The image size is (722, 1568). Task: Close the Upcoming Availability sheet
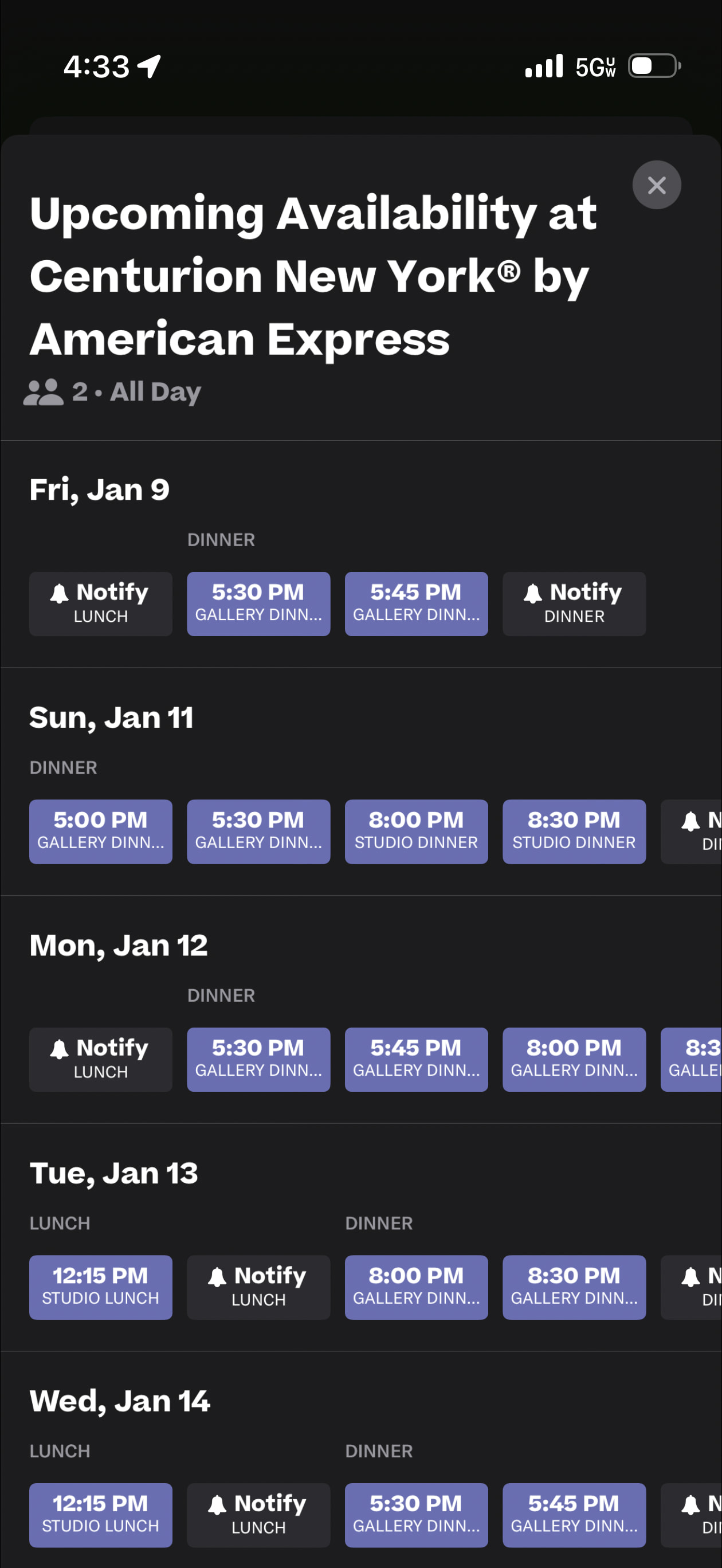[656, 185]
